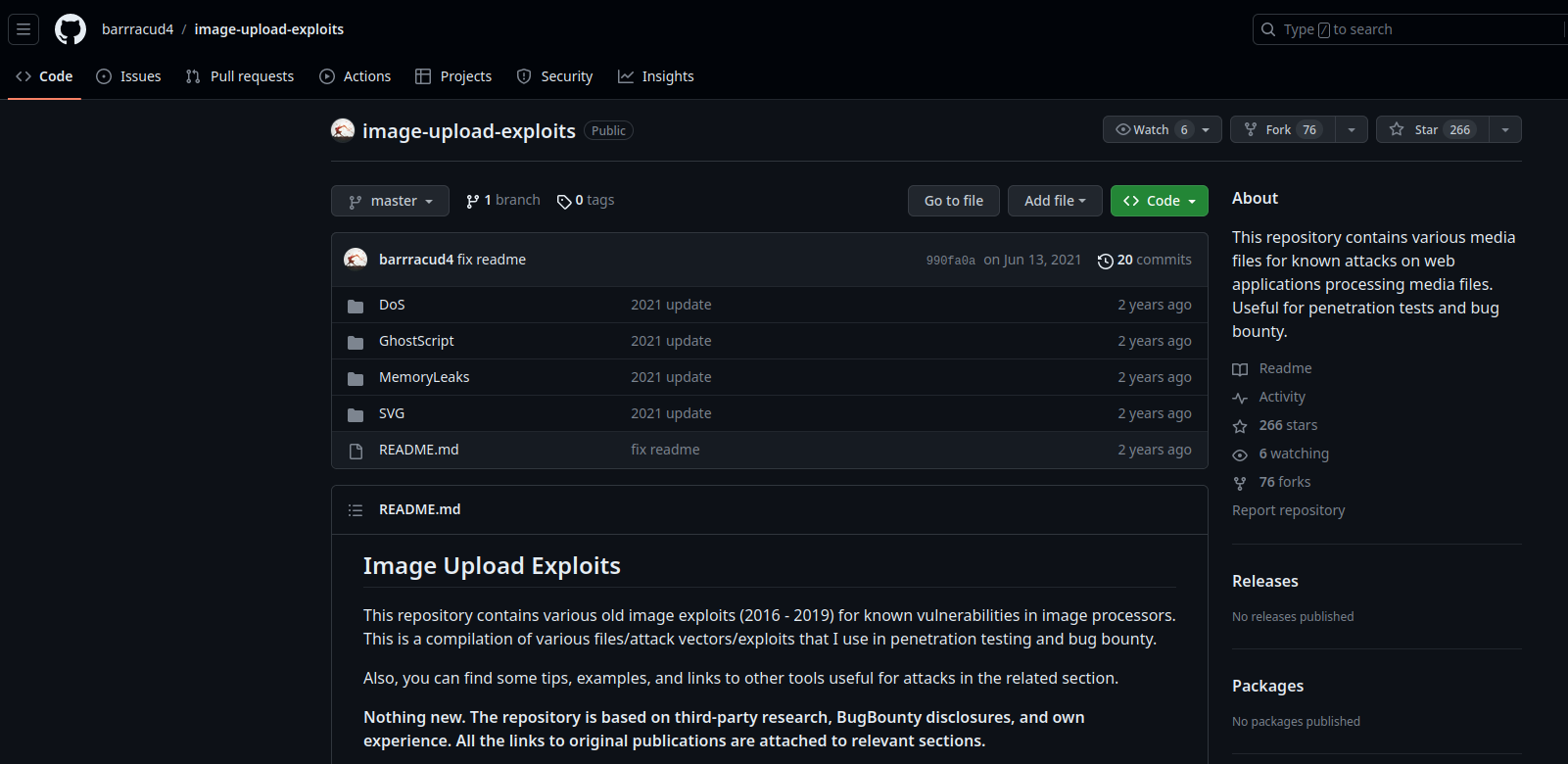Open the Actions tab

pos(356,76)
